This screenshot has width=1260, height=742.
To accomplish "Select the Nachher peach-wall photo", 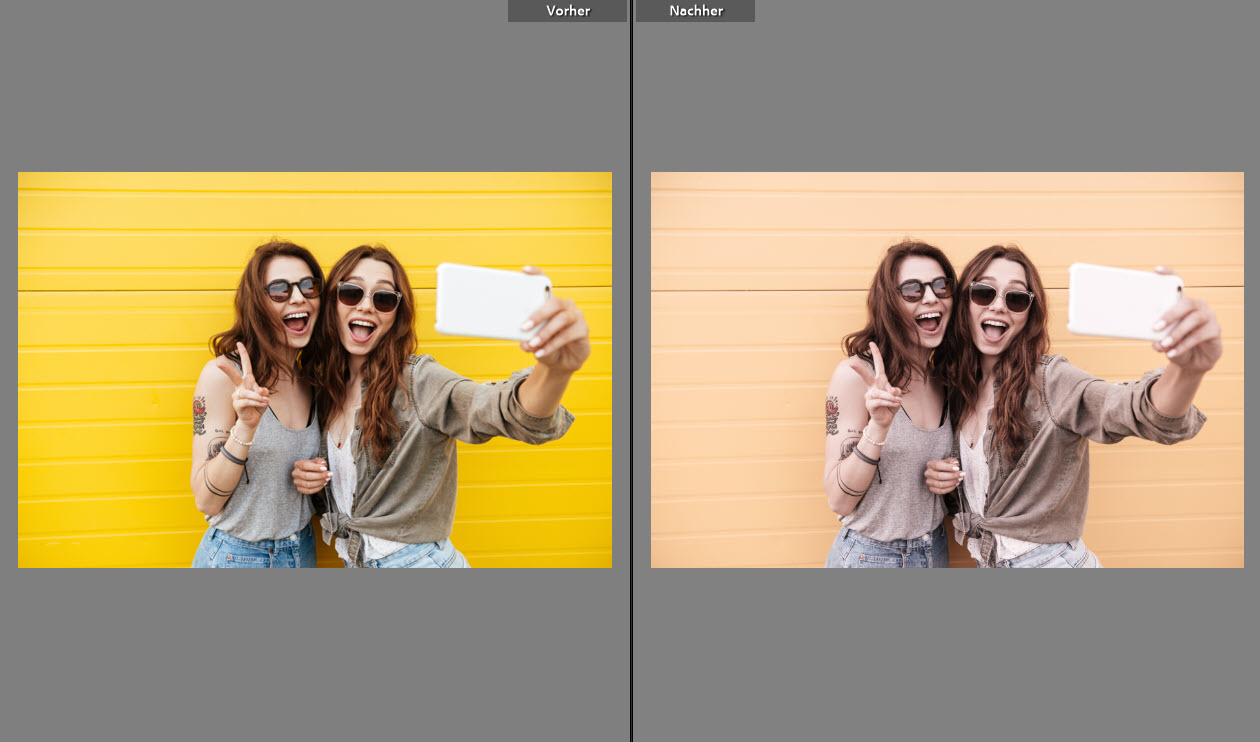I will click(x=947, y=370).
